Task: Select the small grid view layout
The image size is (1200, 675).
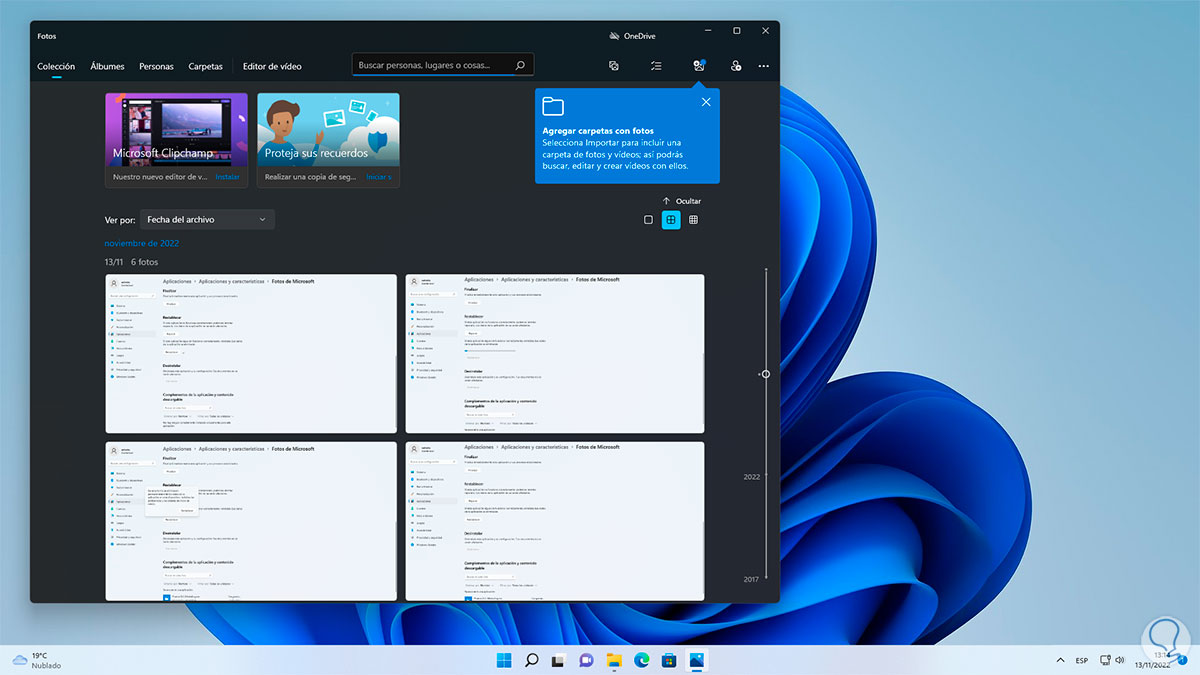Action: (693, 220)
